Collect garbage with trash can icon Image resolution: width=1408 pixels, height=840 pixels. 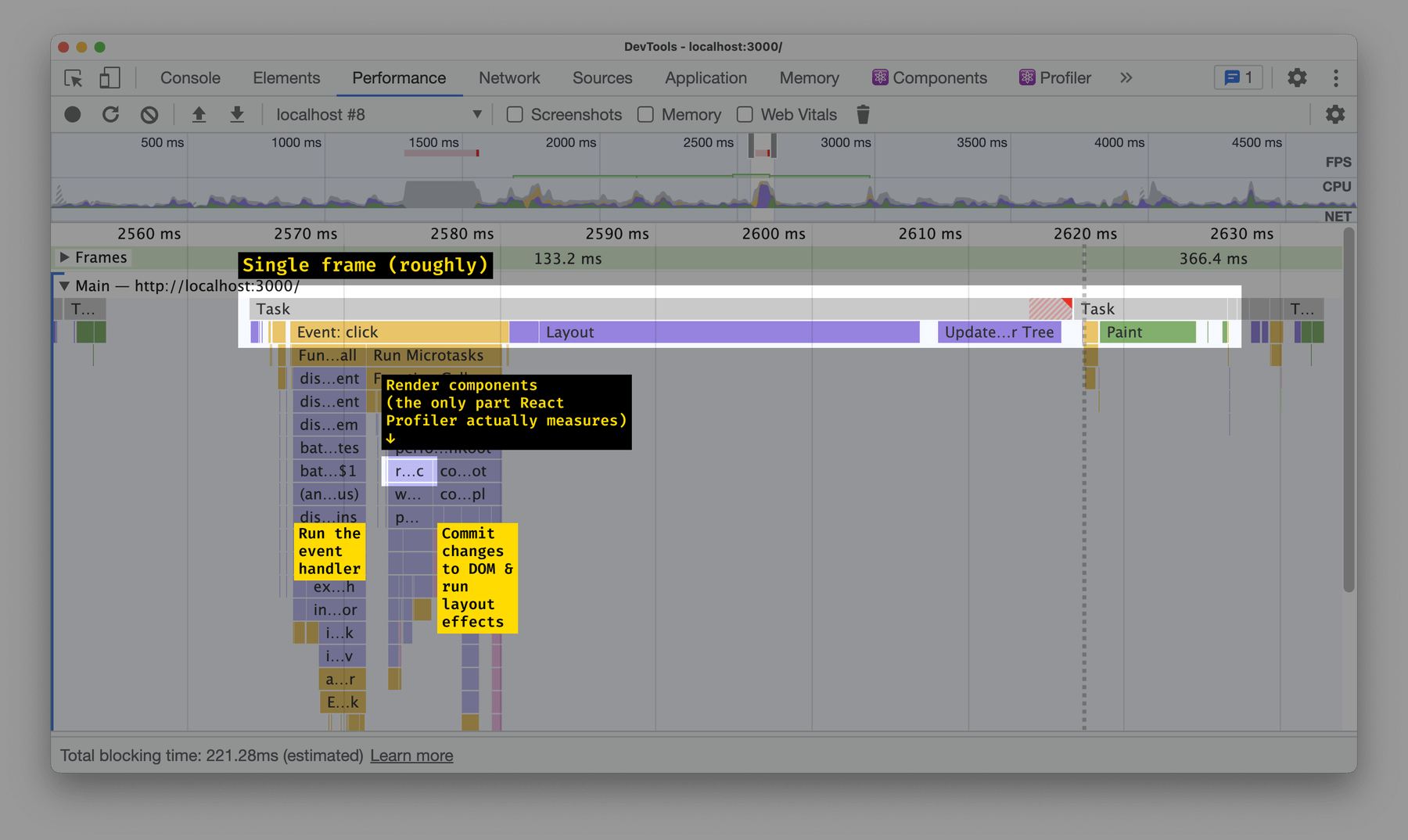(863, 115)
